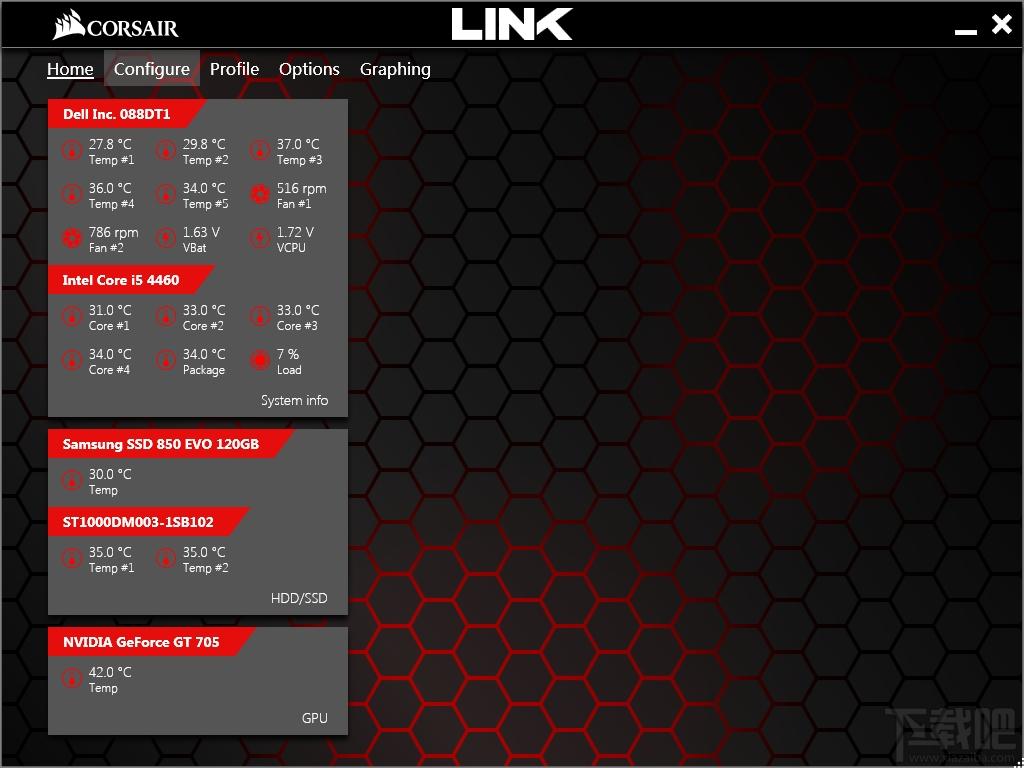1024x768 pixels.
Task: Select the 31.0 °C Core #1 reading
Action: (x=110, y=310)
